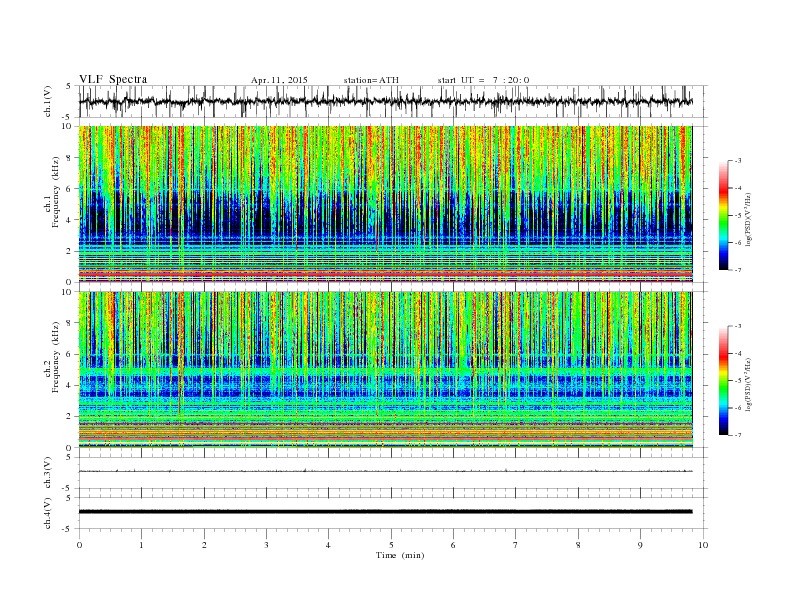The width and height of the screenshot is (792, 612).
Task: Click the ch.2 'Frequency (kHz)' axis label
Action: (x=56, y=357)
